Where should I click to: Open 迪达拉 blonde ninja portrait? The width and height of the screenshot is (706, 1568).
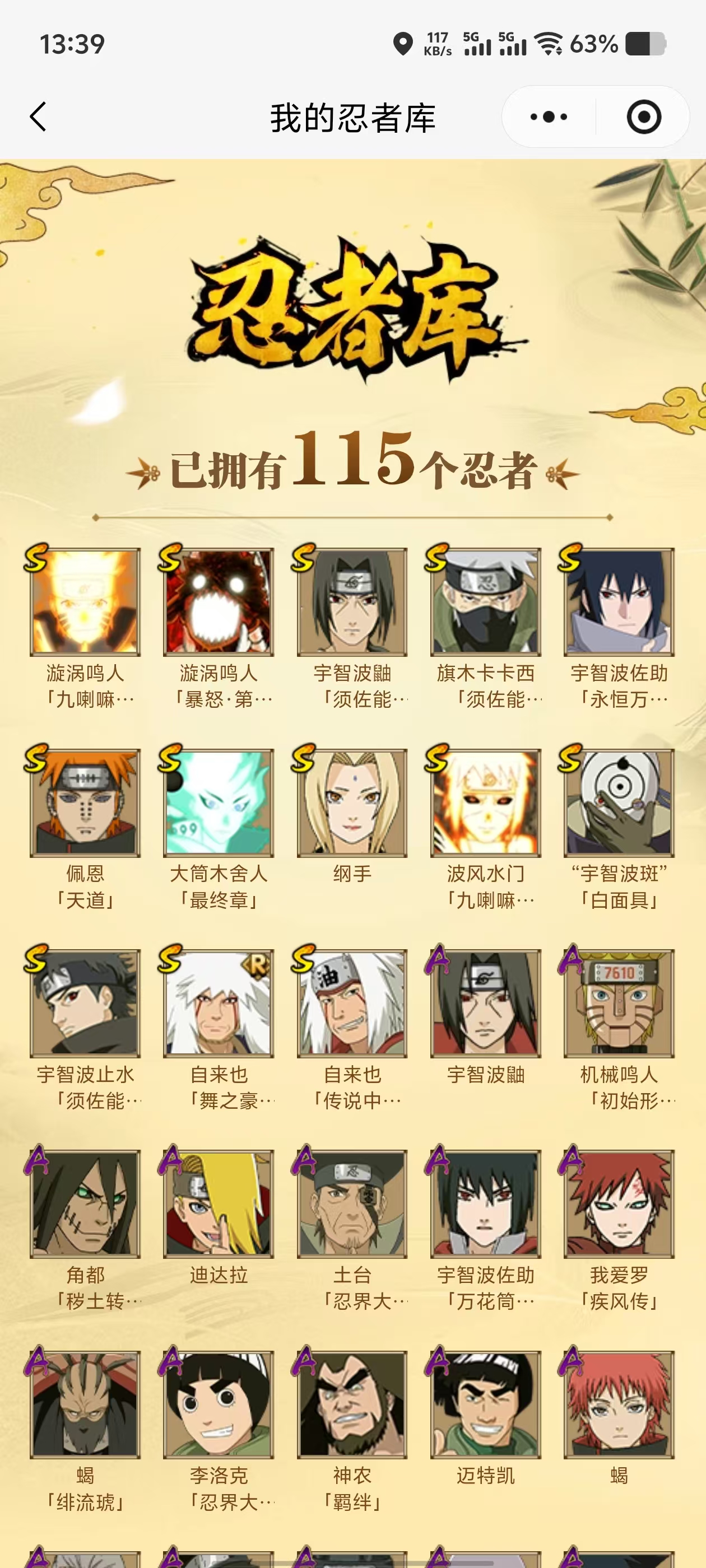219,1203
